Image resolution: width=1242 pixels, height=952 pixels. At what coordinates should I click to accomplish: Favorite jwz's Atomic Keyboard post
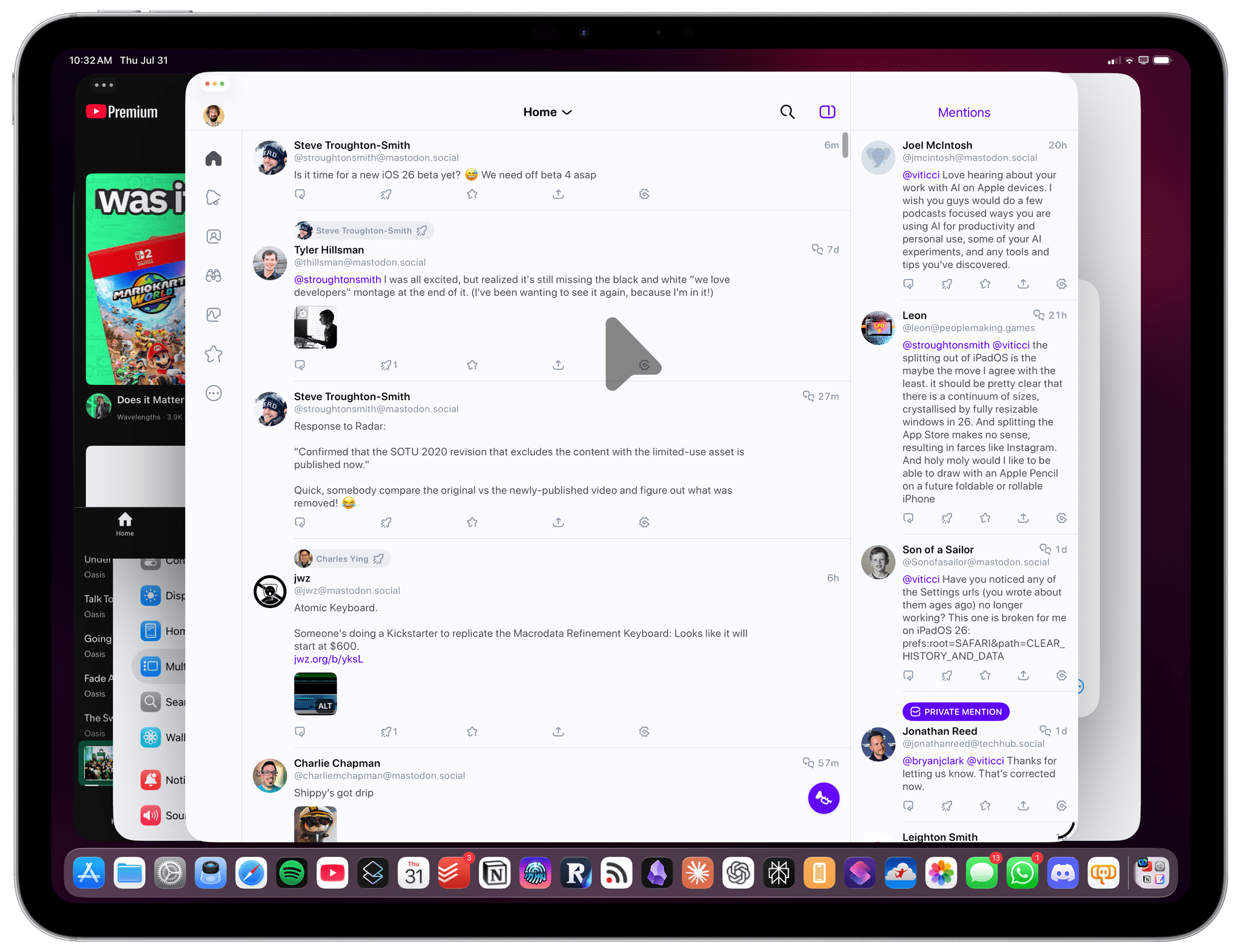point(472,732)
